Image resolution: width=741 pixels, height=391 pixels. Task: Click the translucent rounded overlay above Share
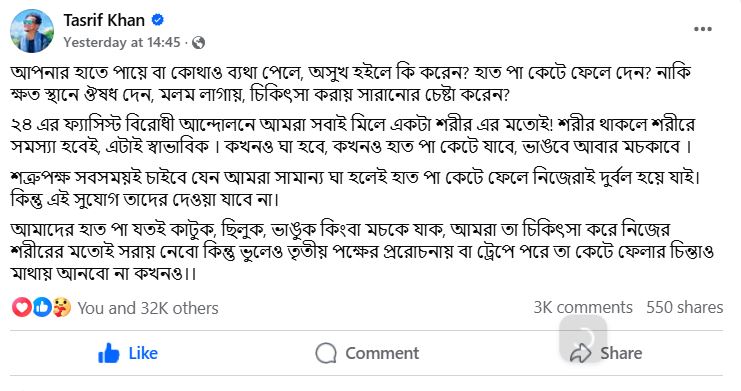pos(583,338)
